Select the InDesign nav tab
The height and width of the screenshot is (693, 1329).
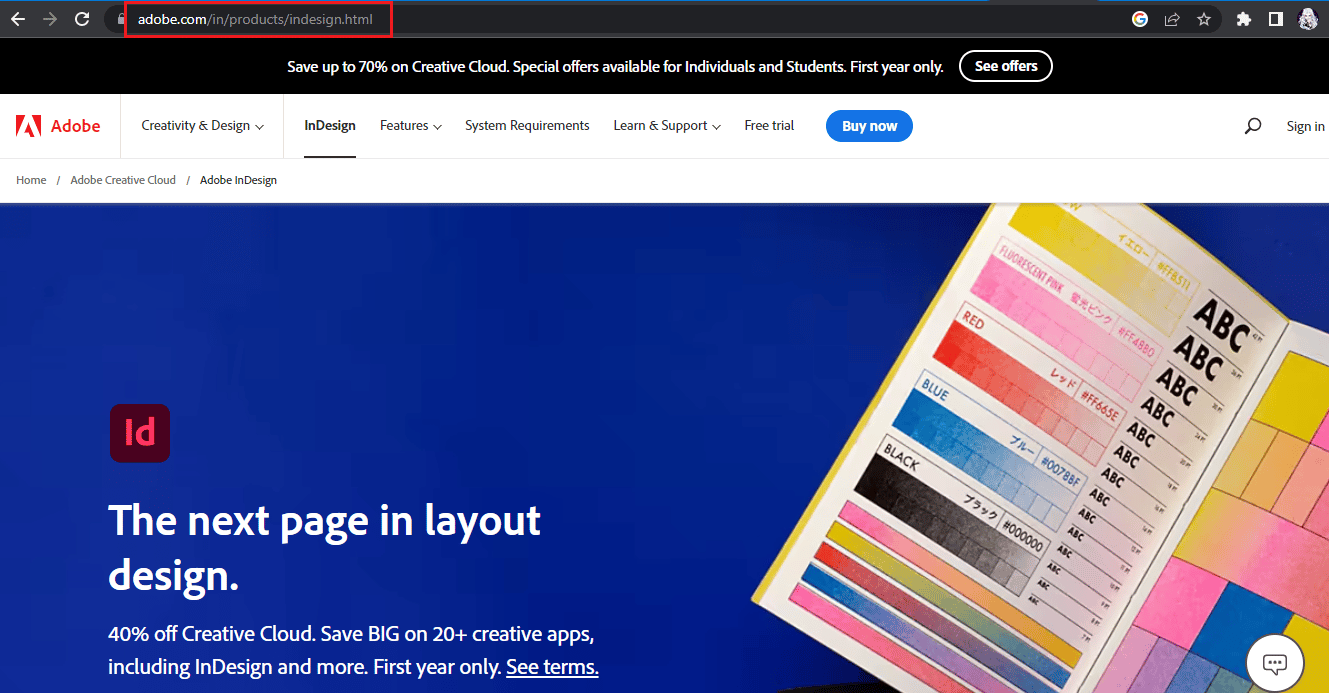tap(330, 126)
